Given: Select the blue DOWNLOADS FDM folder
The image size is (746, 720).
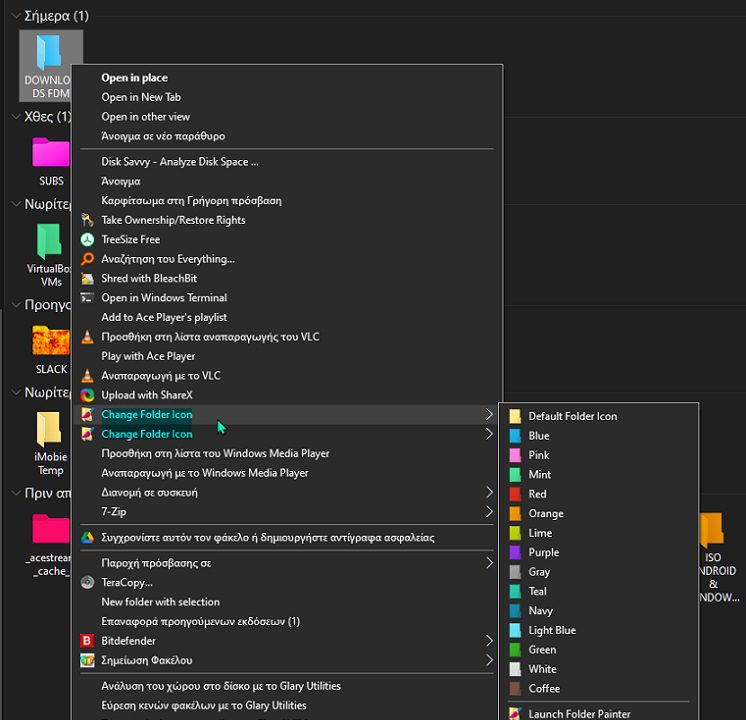Looking at the screenshot, I should point(51,66).
